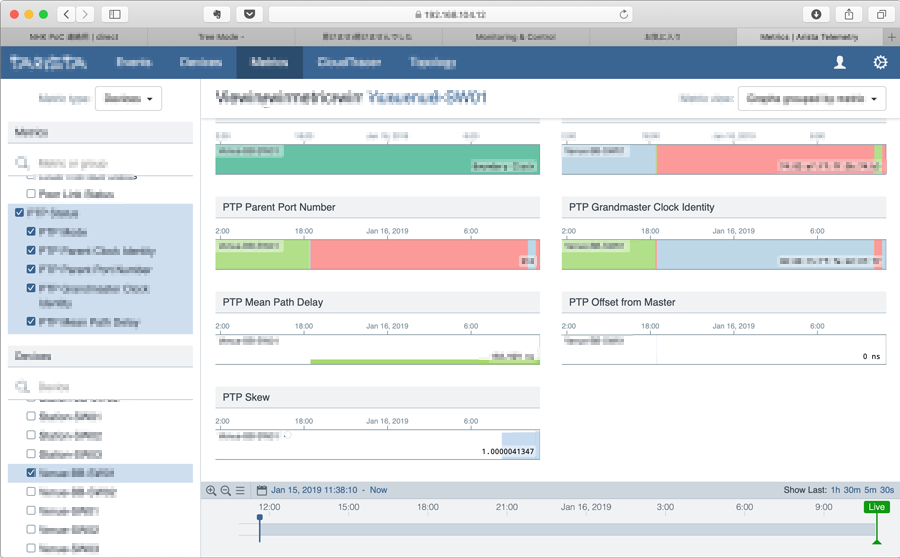The width and height of the screenshot is (900, 558).
Task: Switch to the Devices nav tab
Action: tap(200, 62)
